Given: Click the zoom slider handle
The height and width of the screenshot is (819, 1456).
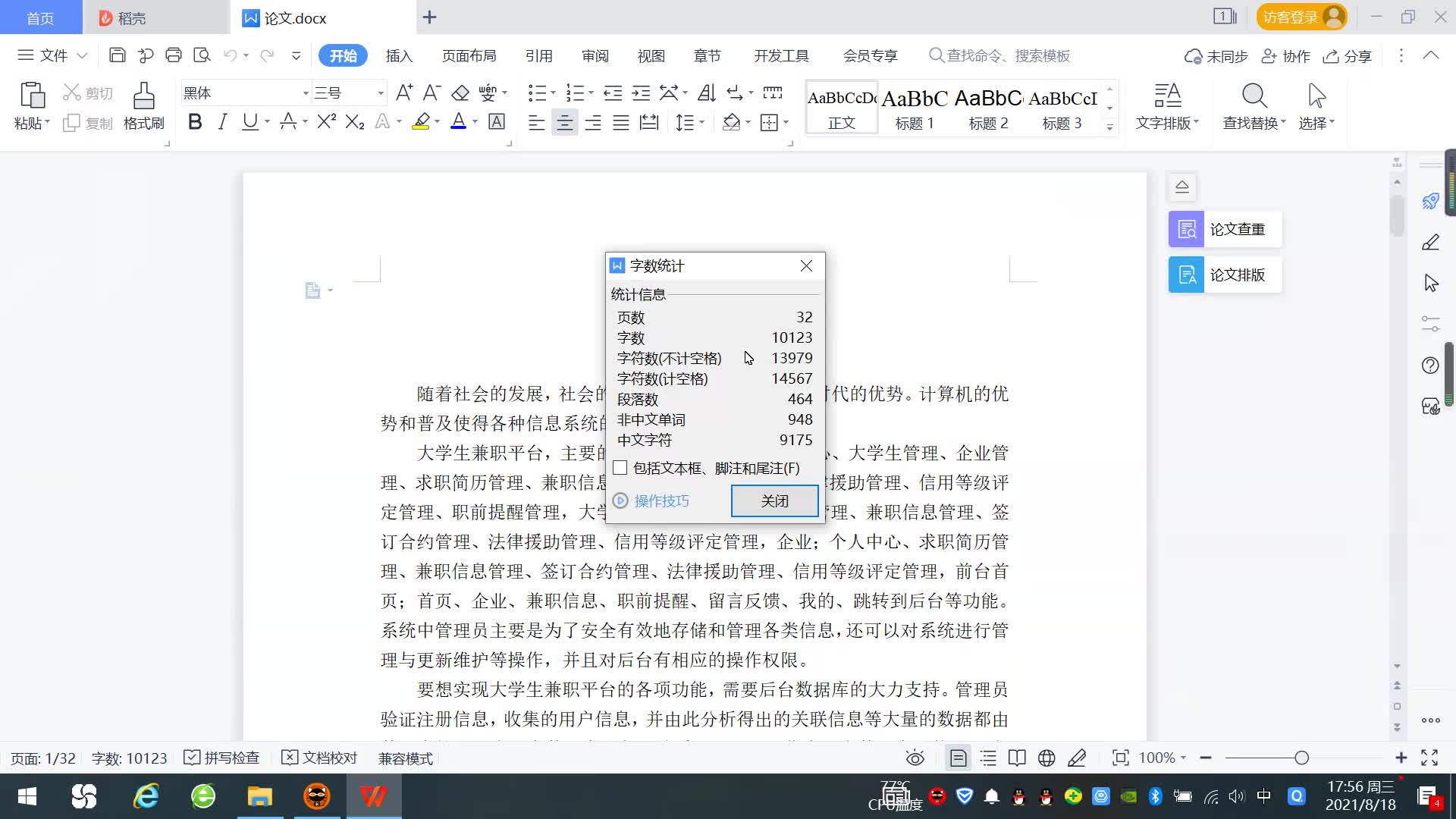Looking at the screenshot, I should tap(1301, 758).
